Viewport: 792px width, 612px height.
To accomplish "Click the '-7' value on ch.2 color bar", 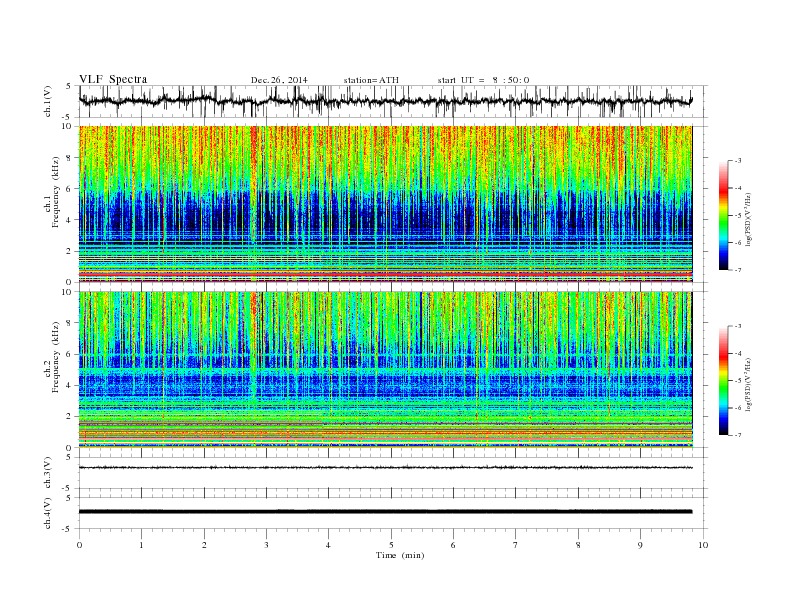I will coord(738,435).
